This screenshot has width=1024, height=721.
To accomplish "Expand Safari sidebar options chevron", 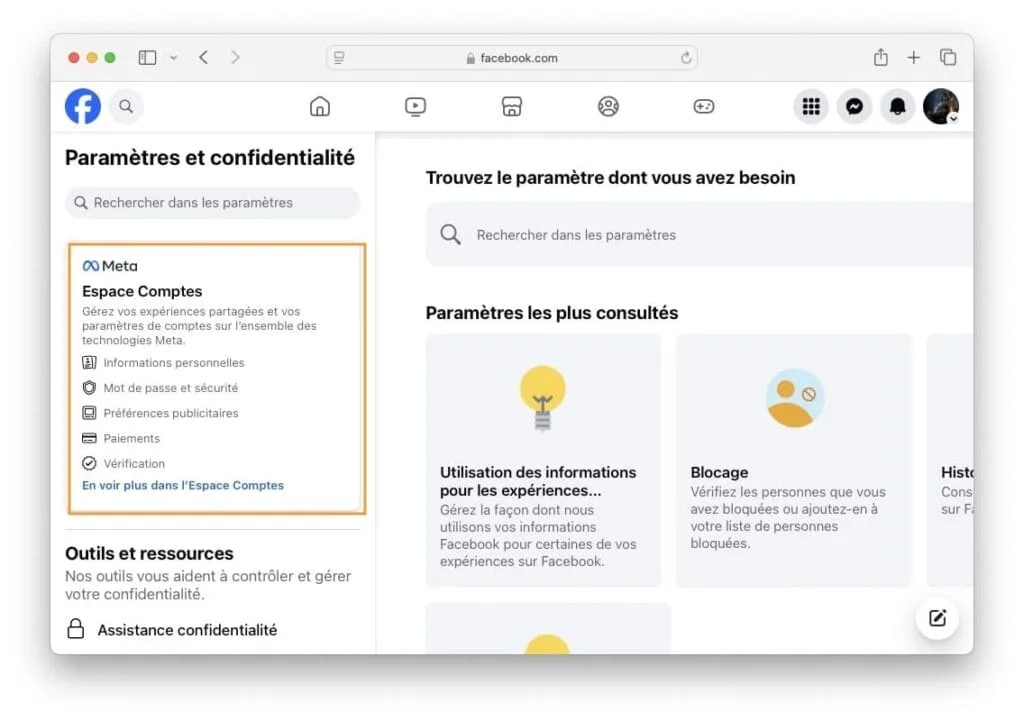I will point(174,58).
